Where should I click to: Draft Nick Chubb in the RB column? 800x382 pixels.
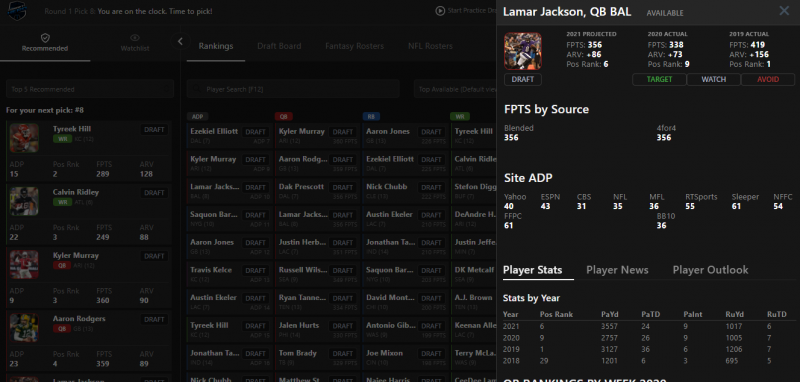(x=432, y=187)
